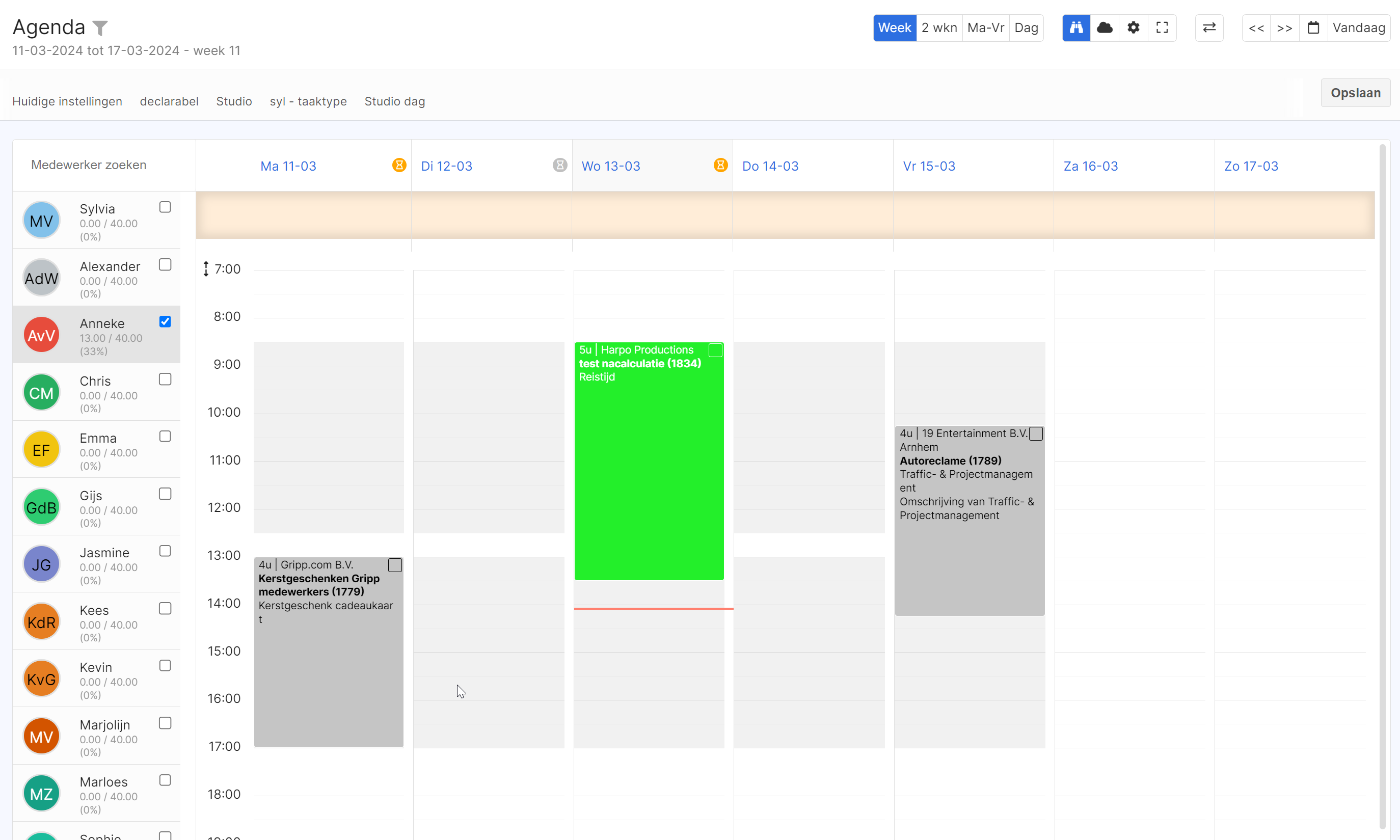
Task: Switch to Ma-Vr view
Action: point(986,28)
